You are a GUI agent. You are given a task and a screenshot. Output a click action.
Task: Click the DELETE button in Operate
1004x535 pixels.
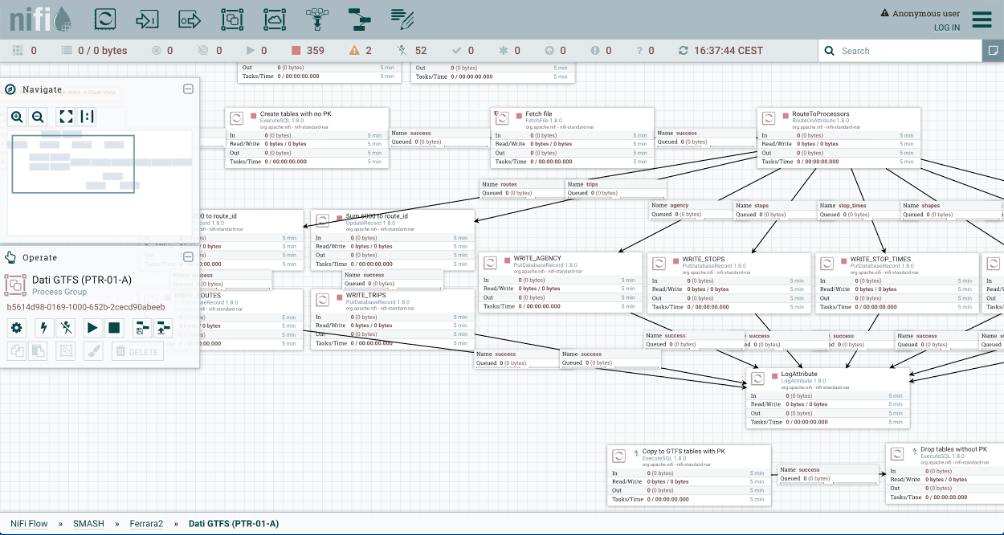coord(138,351)
